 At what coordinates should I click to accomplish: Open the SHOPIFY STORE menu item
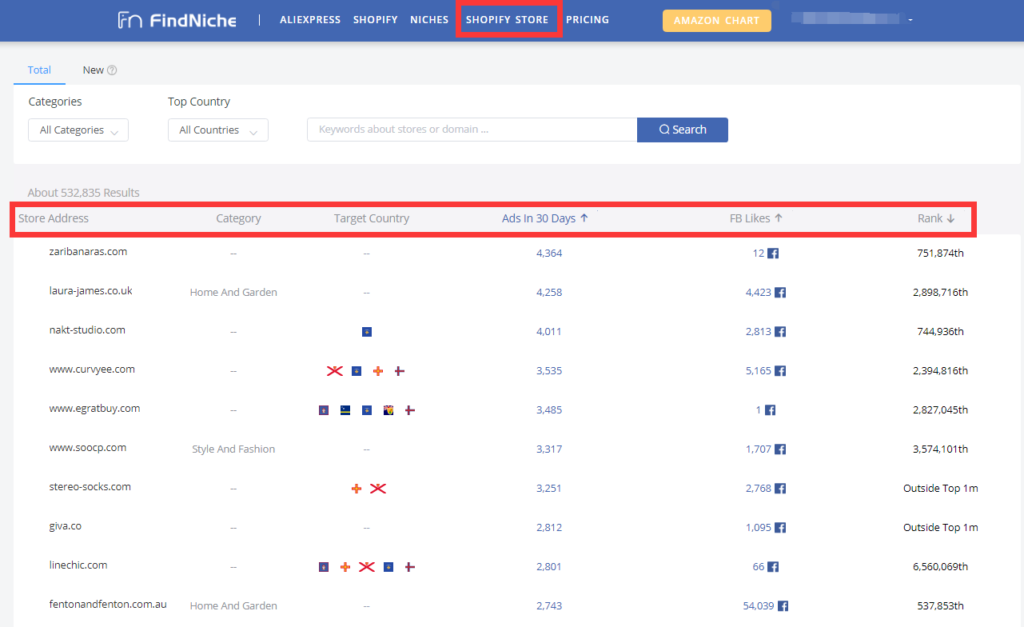[x=507, y=20]
